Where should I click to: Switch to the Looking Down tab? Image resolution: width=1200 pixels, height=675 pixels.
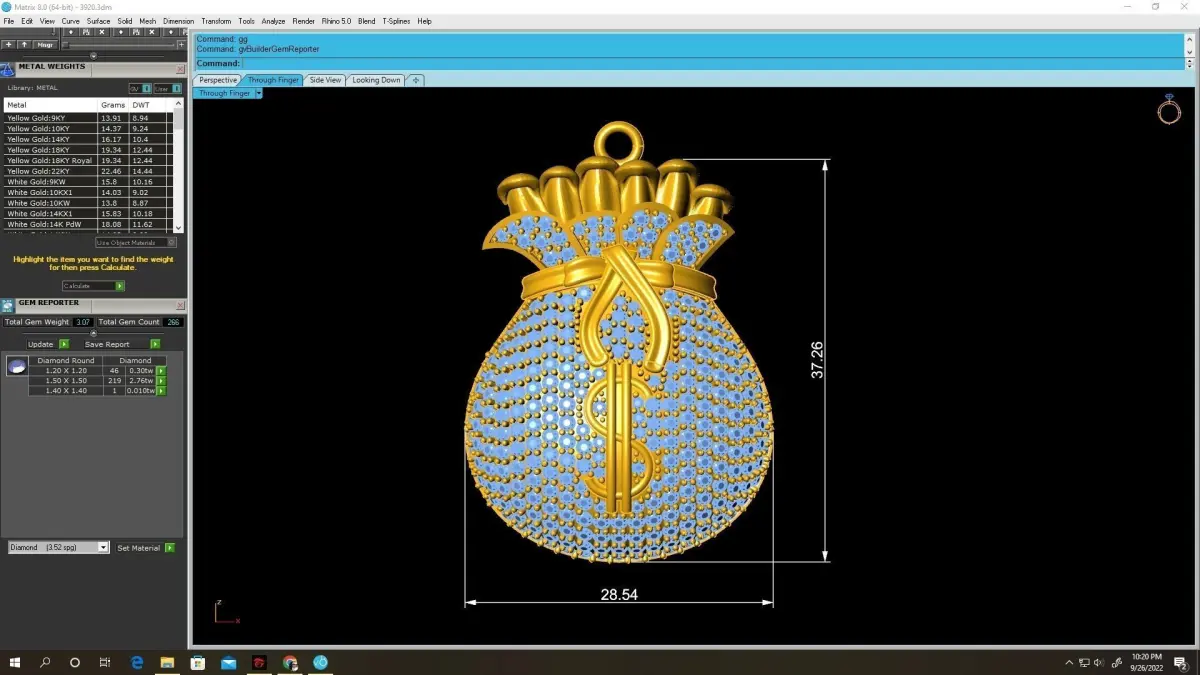(376, 80)
